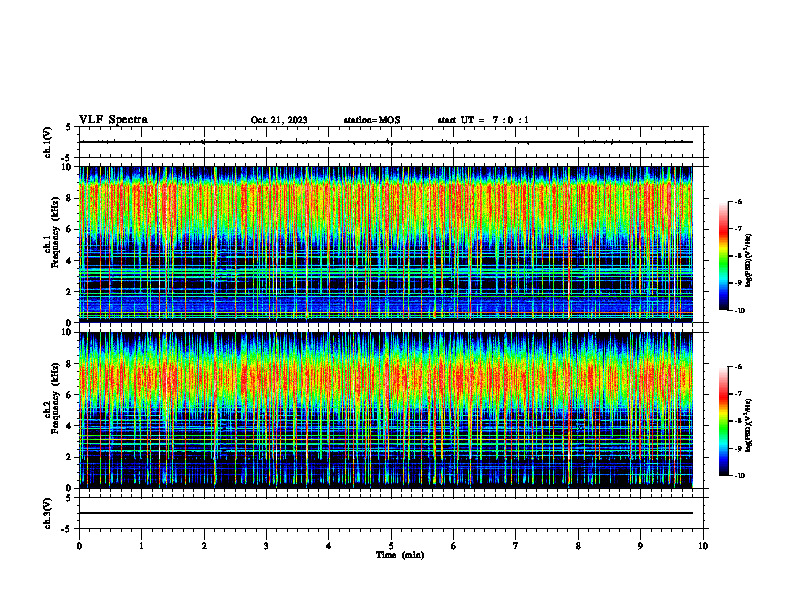Click the "4" kHz tick label of ch.2 spectrogram
This screenshot has height=612, width=792.
[70, 426]
